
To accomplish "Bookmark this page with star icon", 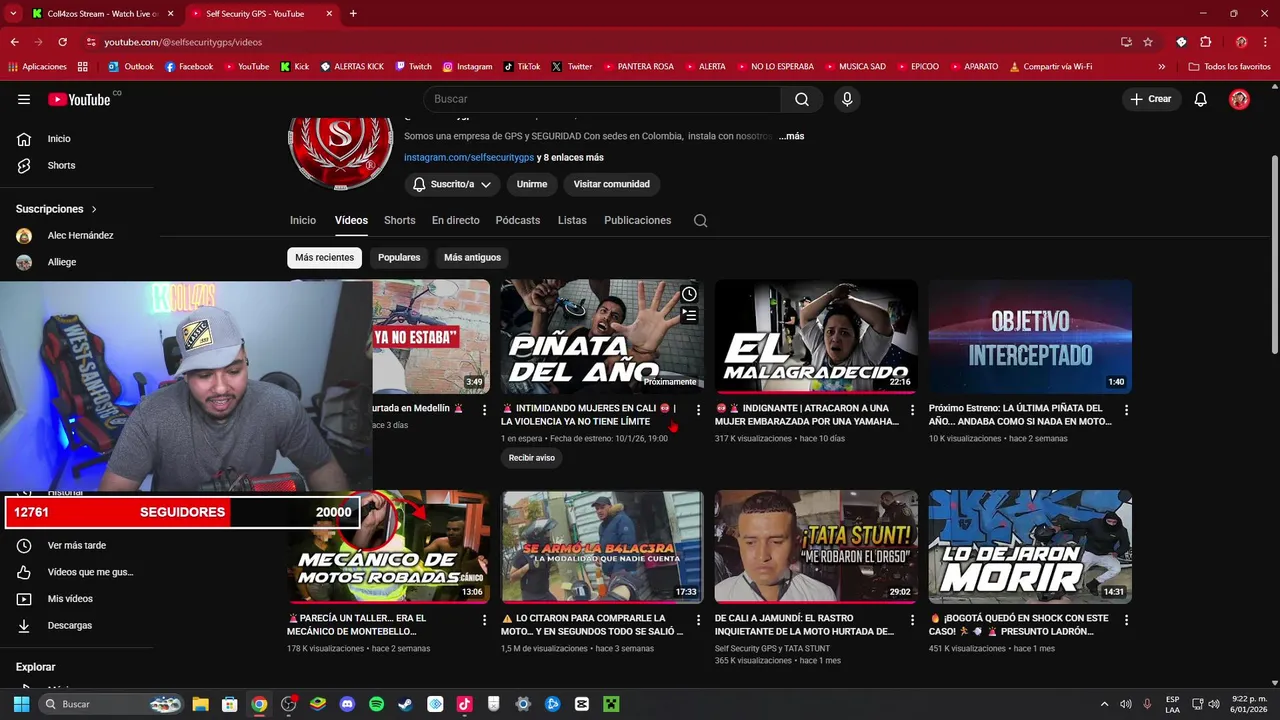I will 1148,42.
